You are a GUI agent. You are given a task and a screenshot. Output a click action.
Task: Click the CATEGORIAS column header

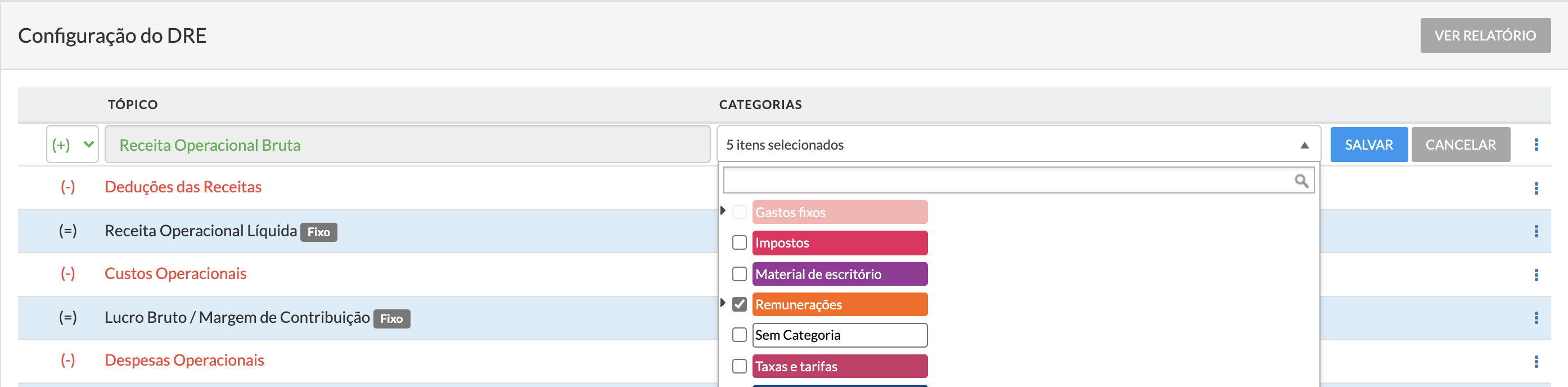tap(760, 105)
